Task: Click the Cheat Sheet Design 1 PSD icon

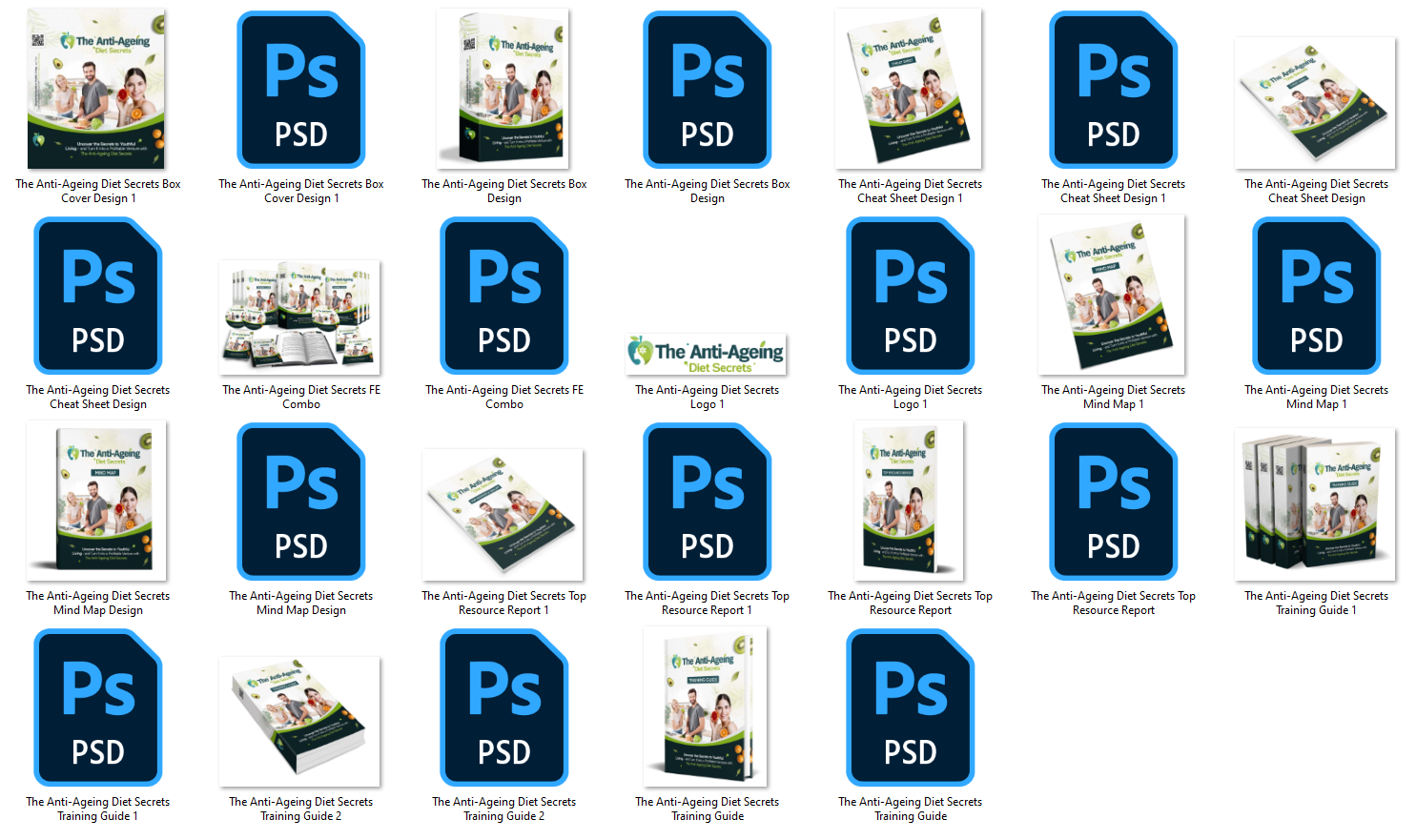Action: pyautogui.click(x=1114, y=90)
